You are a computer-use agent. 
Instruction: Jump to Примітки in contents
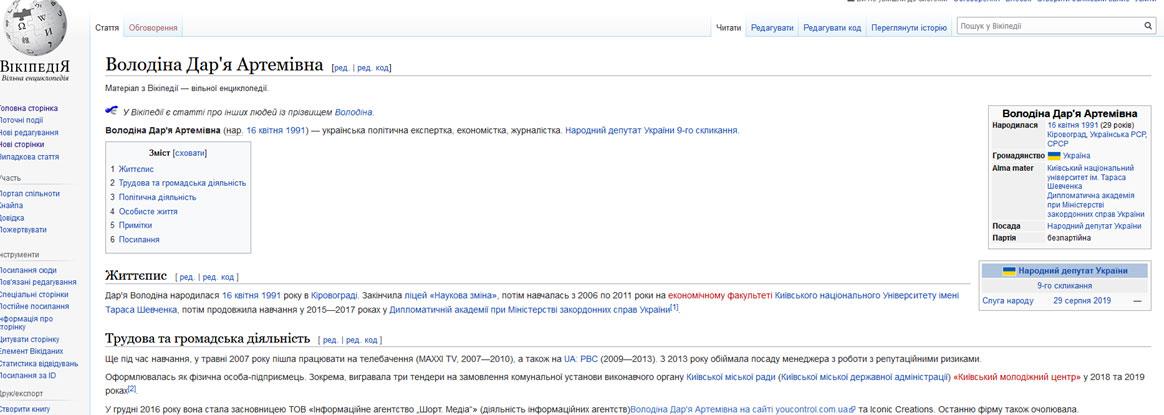(x=135, y=226)
